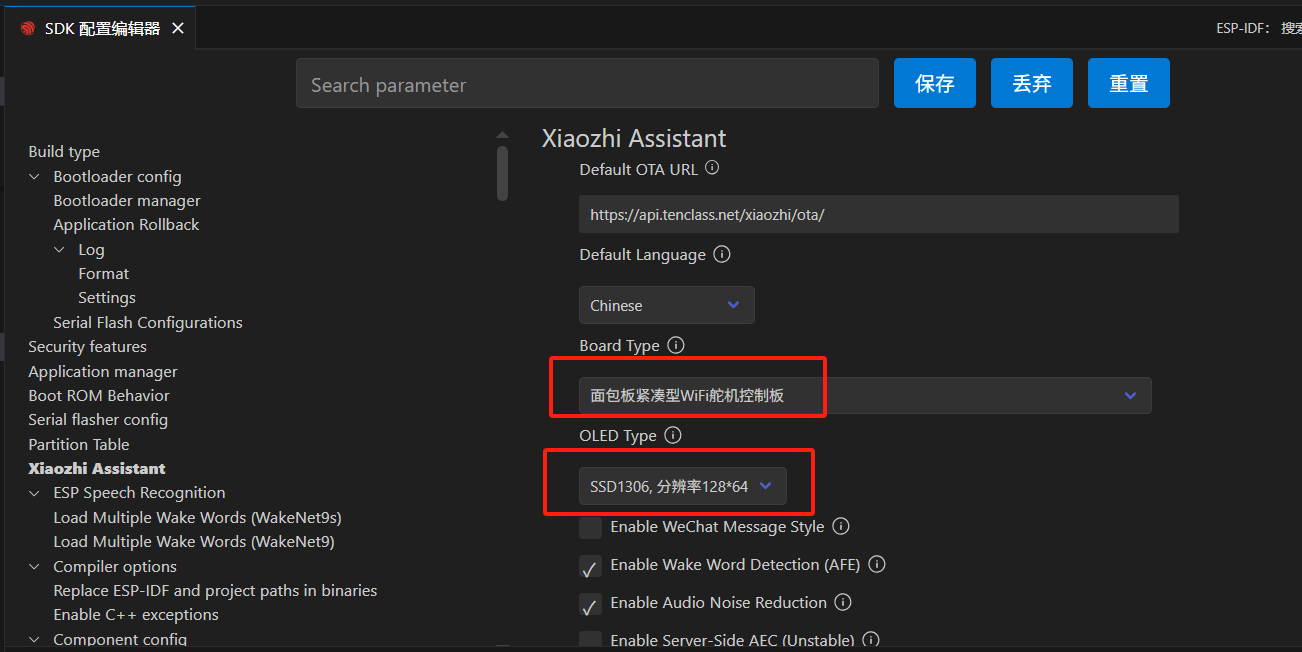Viewport: 1302px width, 652px height.
Task: Open the OLED Type SSD1306 dropdown
Action: coord(682,486)
